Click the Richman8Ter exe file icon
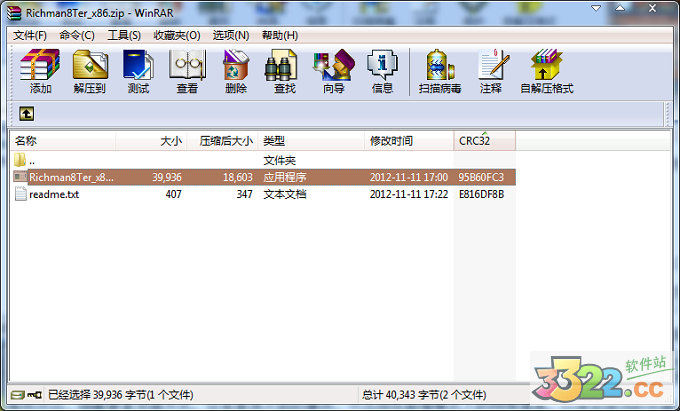The image size is (680, 411). click(x=20, y=177)
